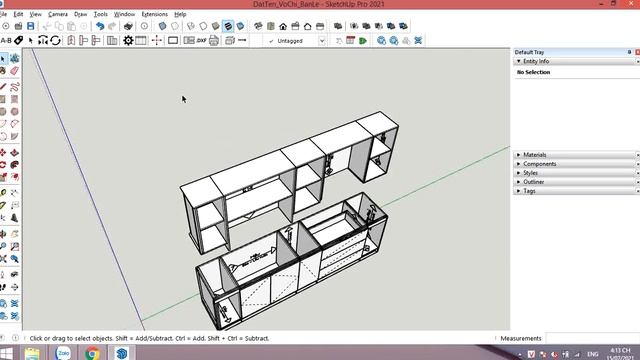Select the Offset tool
Image resolution: width=640 pixels, height=360 pixels.
pyautogui.click(x=15, y=177)
